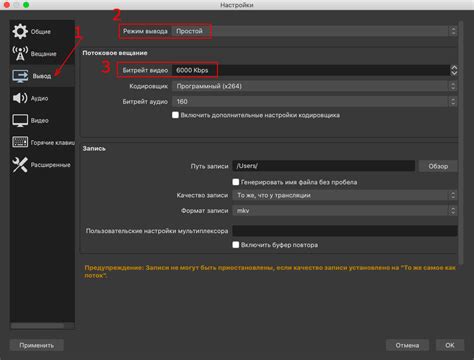Click the Отмена cancel button
Image resolution: width=474 pixels, height=360 pixels.
pos(407,345)
